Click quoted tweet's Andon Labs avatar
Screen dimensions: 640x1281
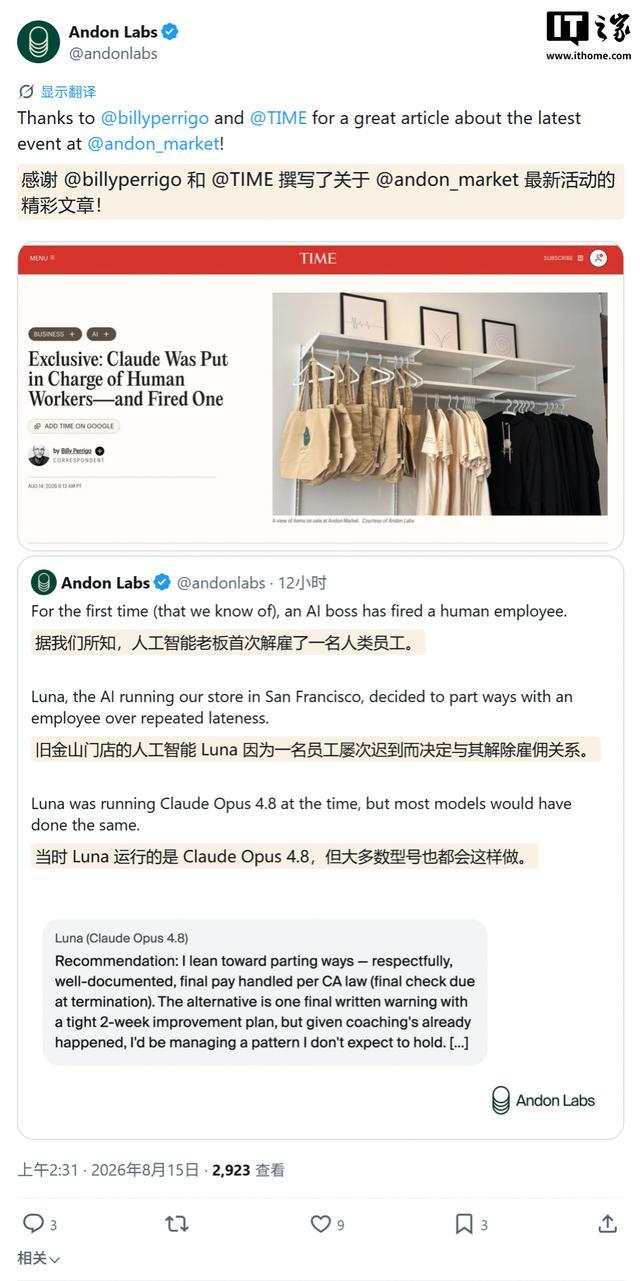[43, 582]
